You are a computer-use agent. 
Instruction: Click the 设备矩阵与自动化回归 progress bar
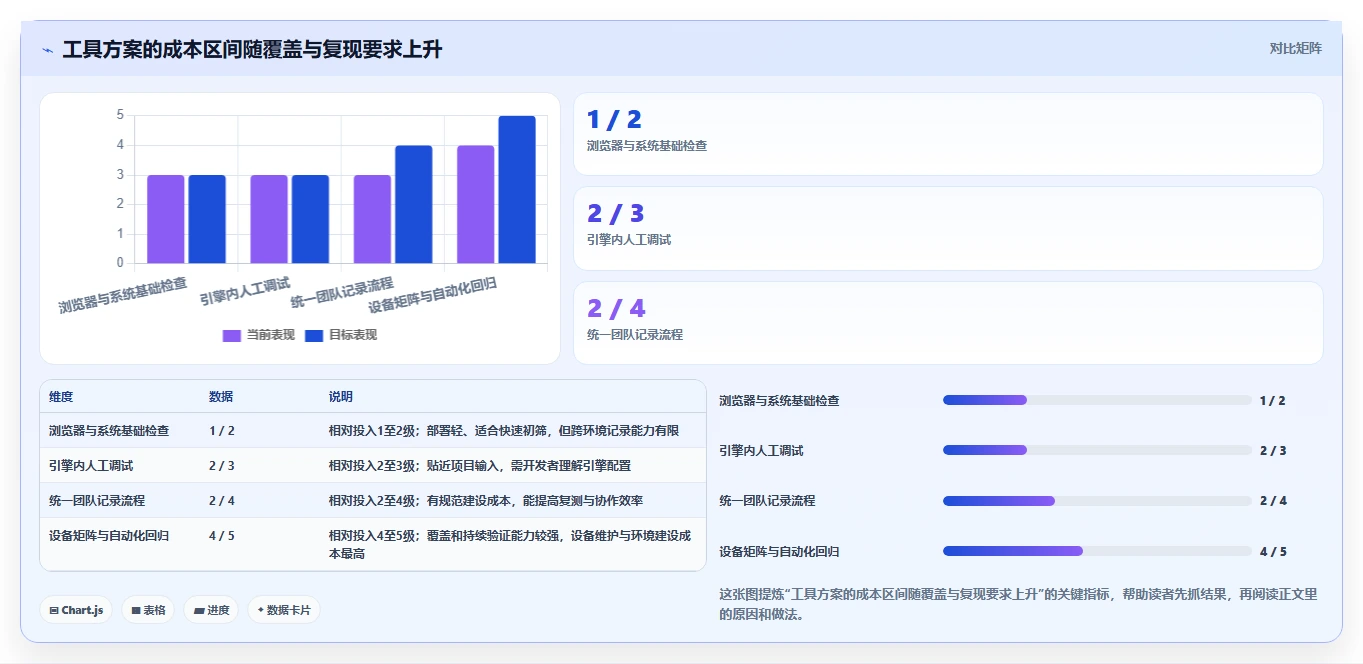pos(1097,551)
